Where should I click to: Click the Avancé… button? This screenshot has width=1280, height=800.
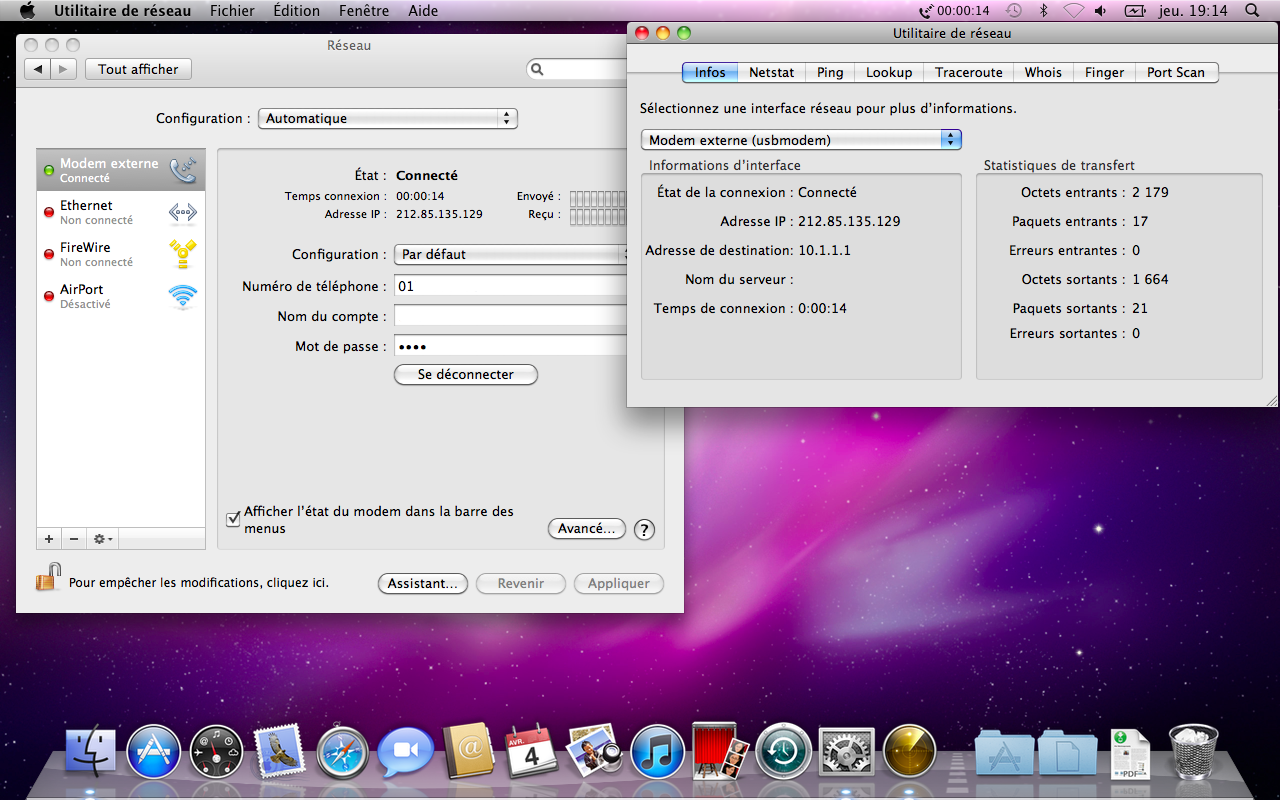coord(587,529)
